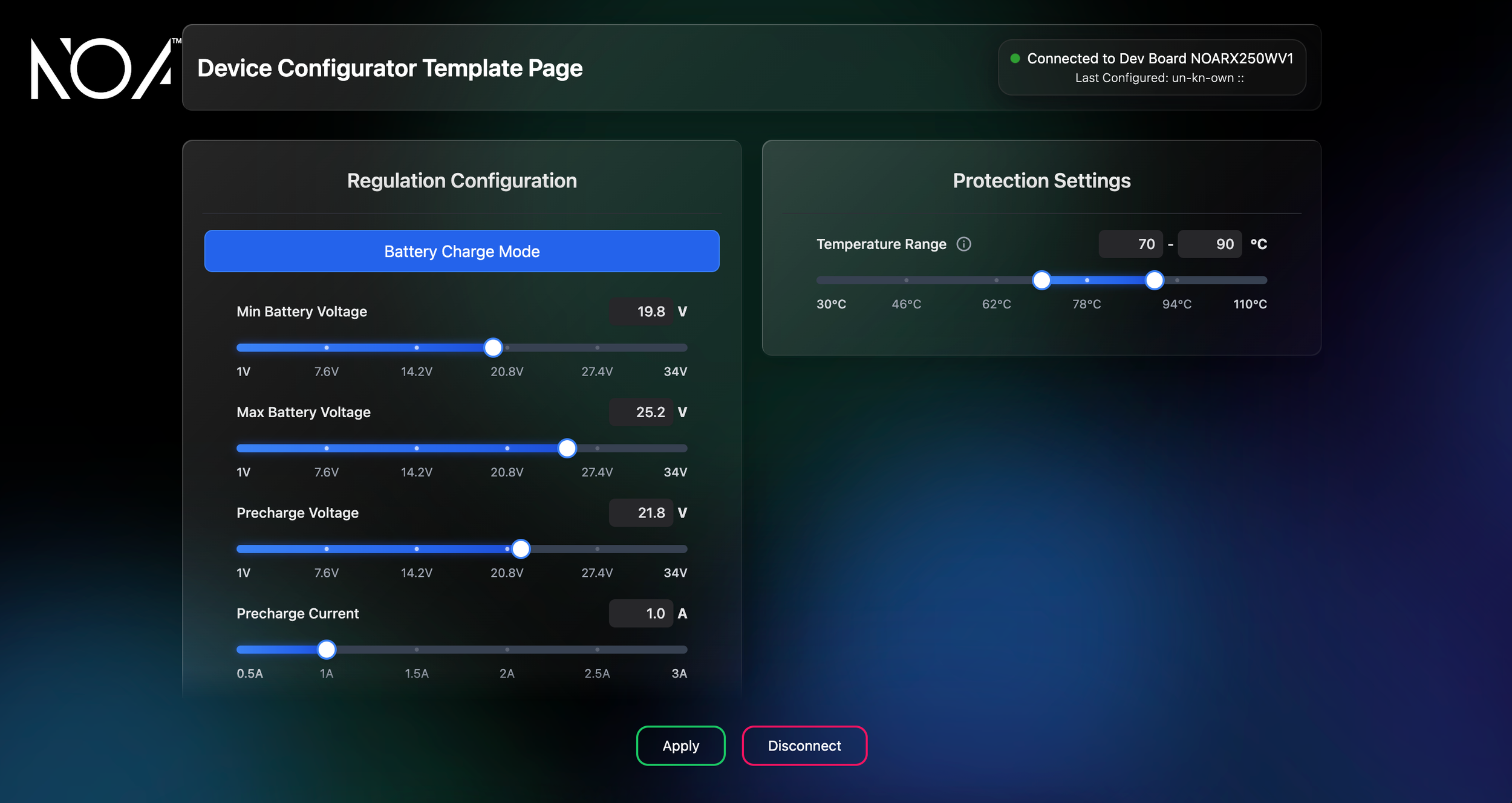Screen dimensions: 1512x803
Task: Click the 2A mark on Precharge Current slider
Action: click(507, 649)
